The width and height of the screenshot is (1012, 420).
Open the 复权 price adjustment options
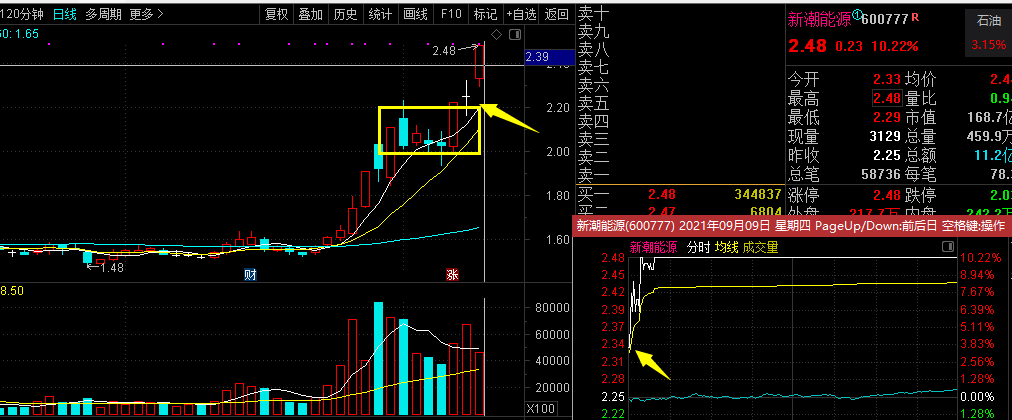tap(277, 14)
